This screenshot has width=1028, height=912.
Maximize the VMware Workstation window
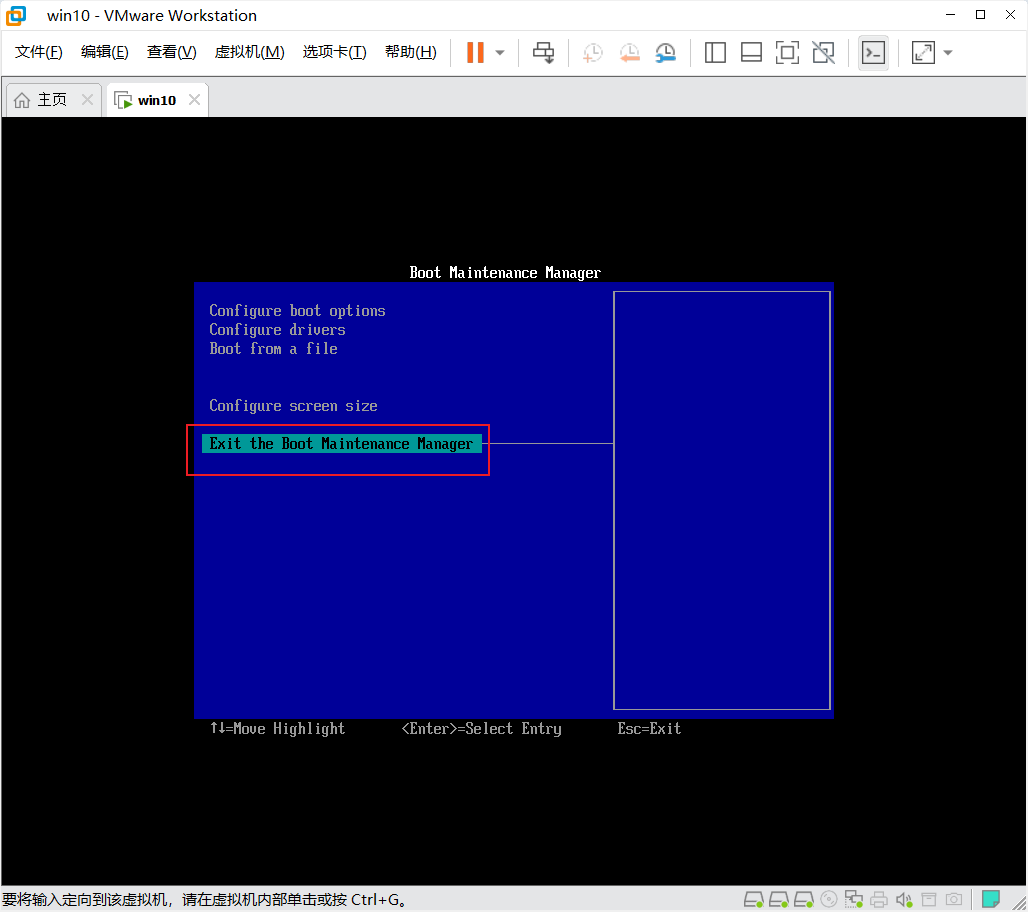[x=981, y=14]
